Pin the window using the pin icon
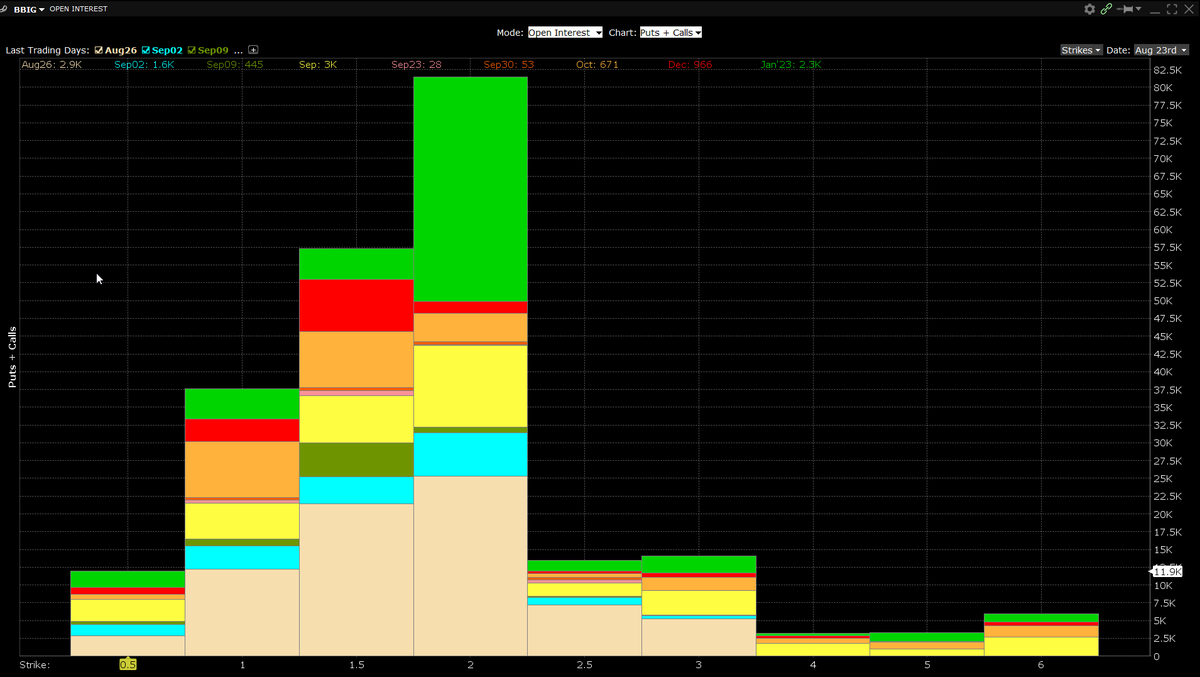 click(1127, 9)
